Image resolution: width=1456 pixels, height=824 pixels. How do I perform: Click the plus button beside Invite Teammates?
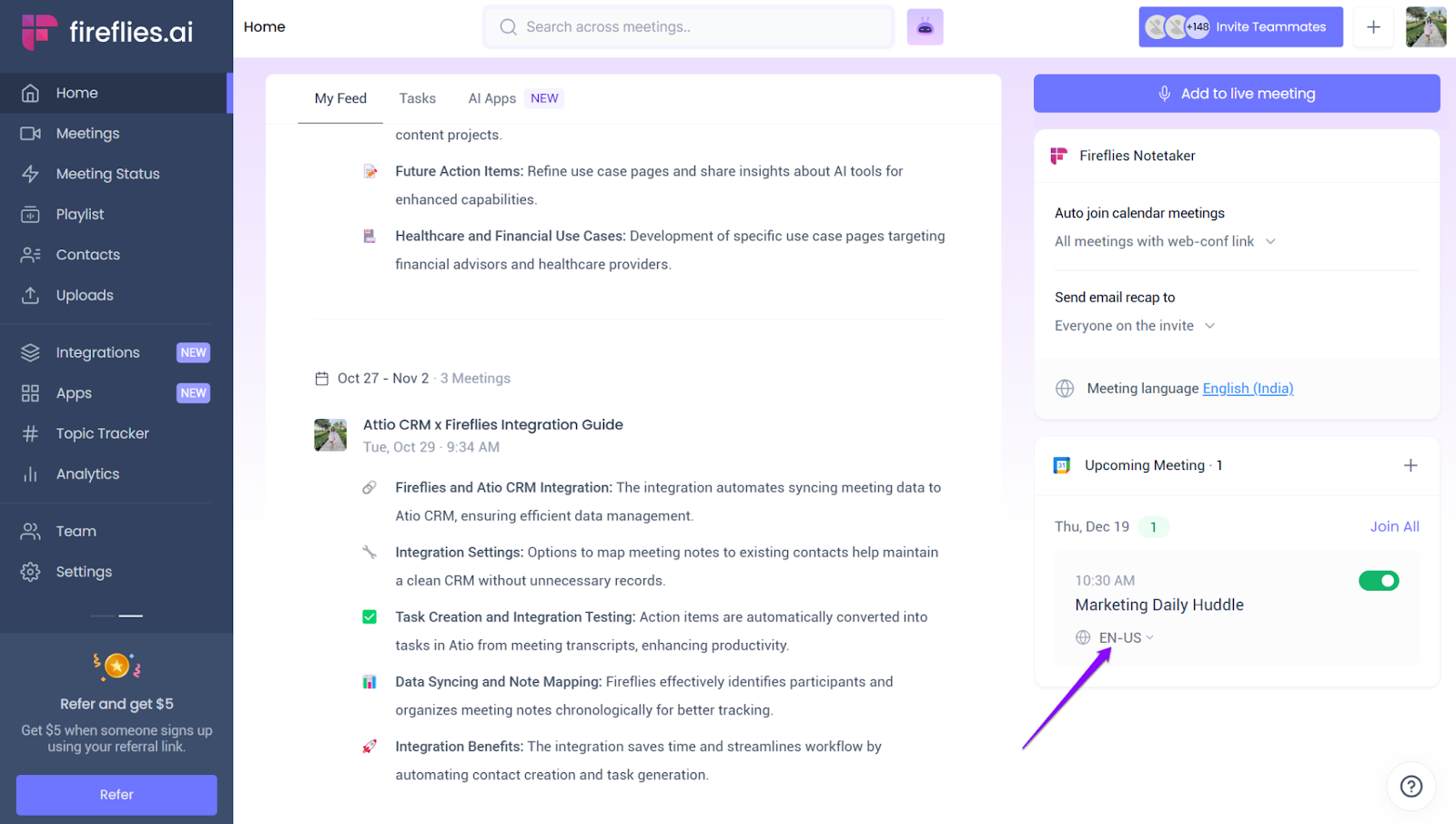pyautogui.click(x=1373, y=27)
